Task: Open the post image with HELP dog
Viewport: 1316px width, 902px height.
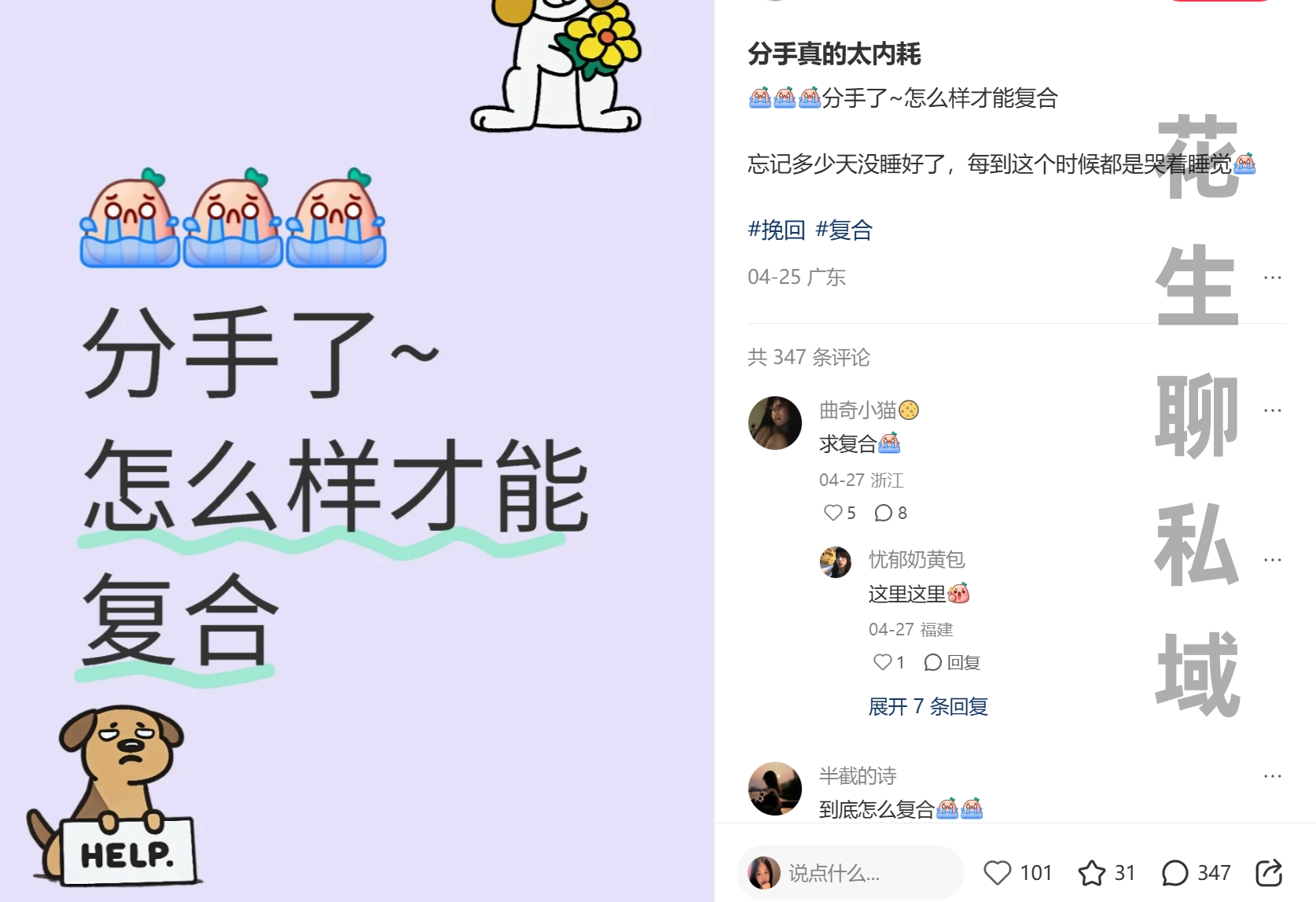Action: point(357,451)
